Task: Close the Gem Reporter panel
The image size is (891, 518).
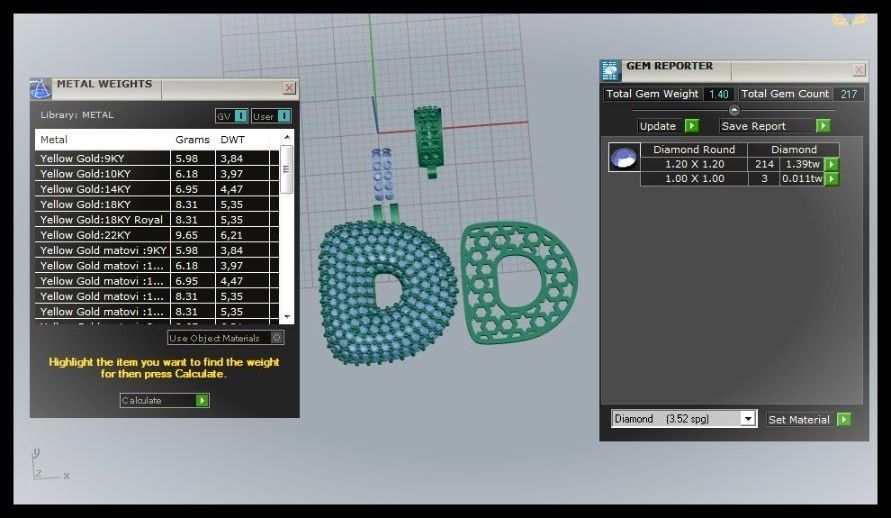Action: (x=859, y=70)
